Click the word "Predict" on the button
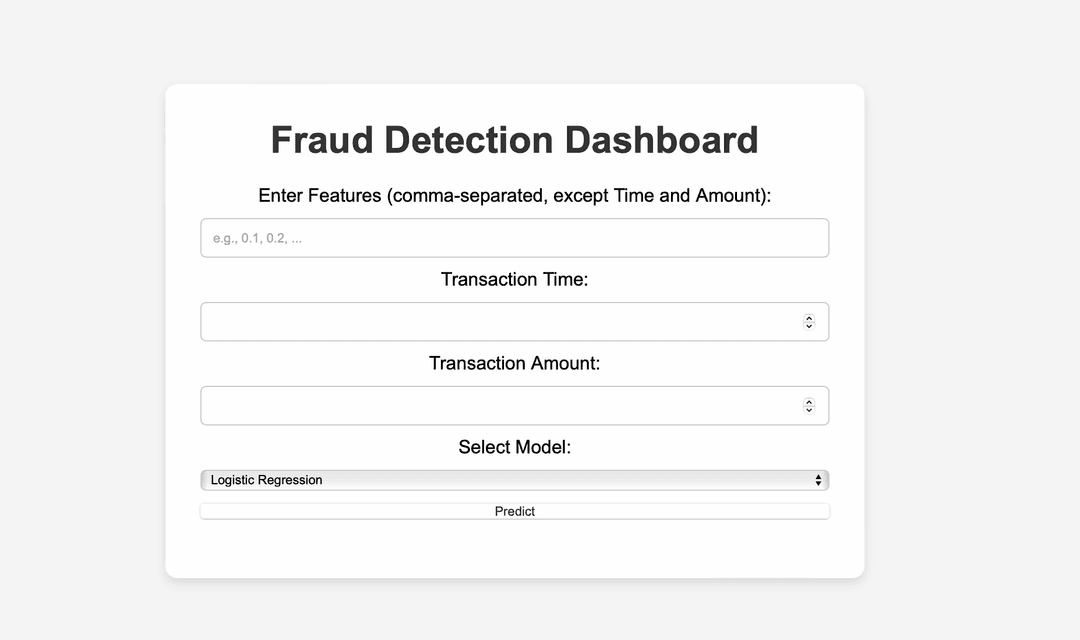 pyautogui.click(x=514, y=511)
